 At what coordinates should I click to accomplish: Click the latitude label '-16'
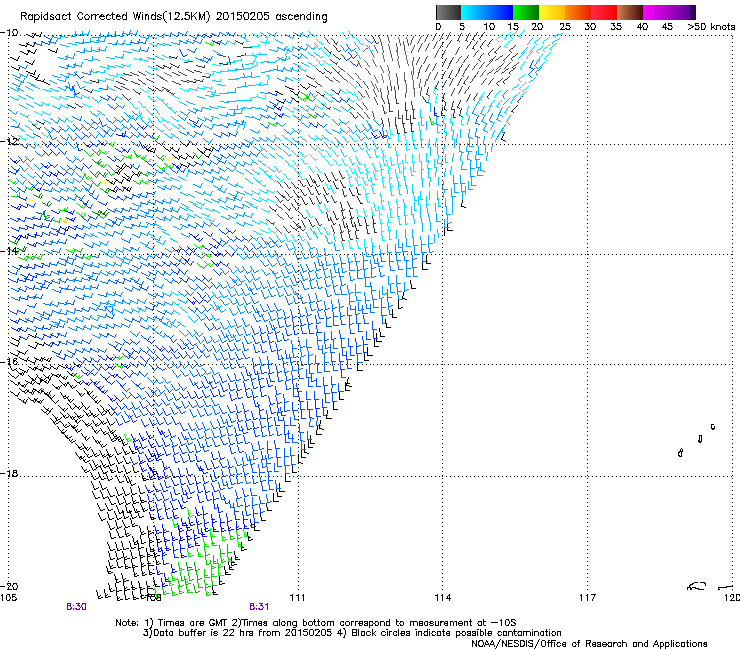[x=9, y=362]
